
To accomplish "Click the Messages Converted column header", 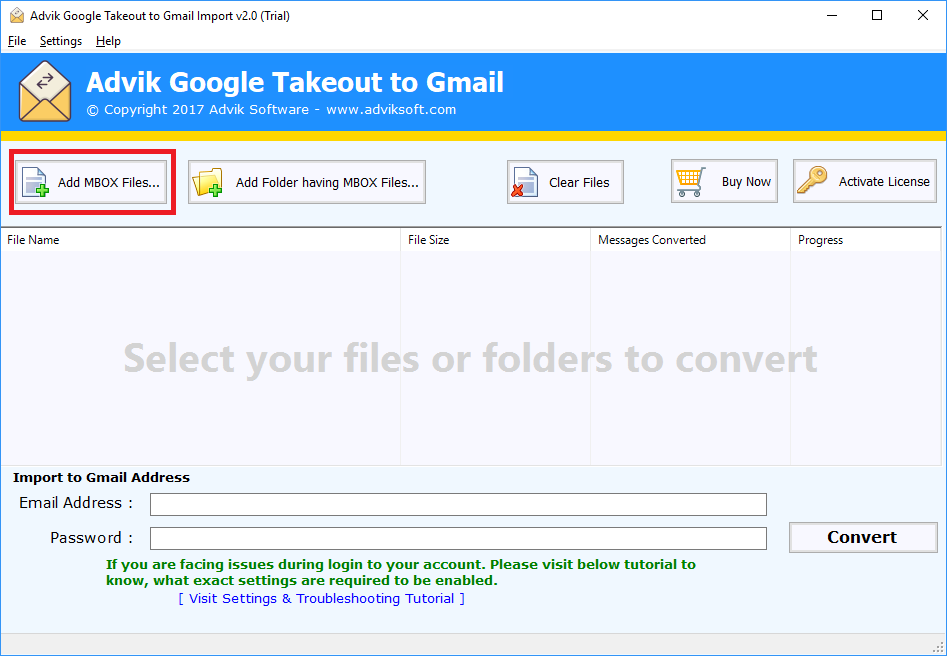I will tap(690, 240).
